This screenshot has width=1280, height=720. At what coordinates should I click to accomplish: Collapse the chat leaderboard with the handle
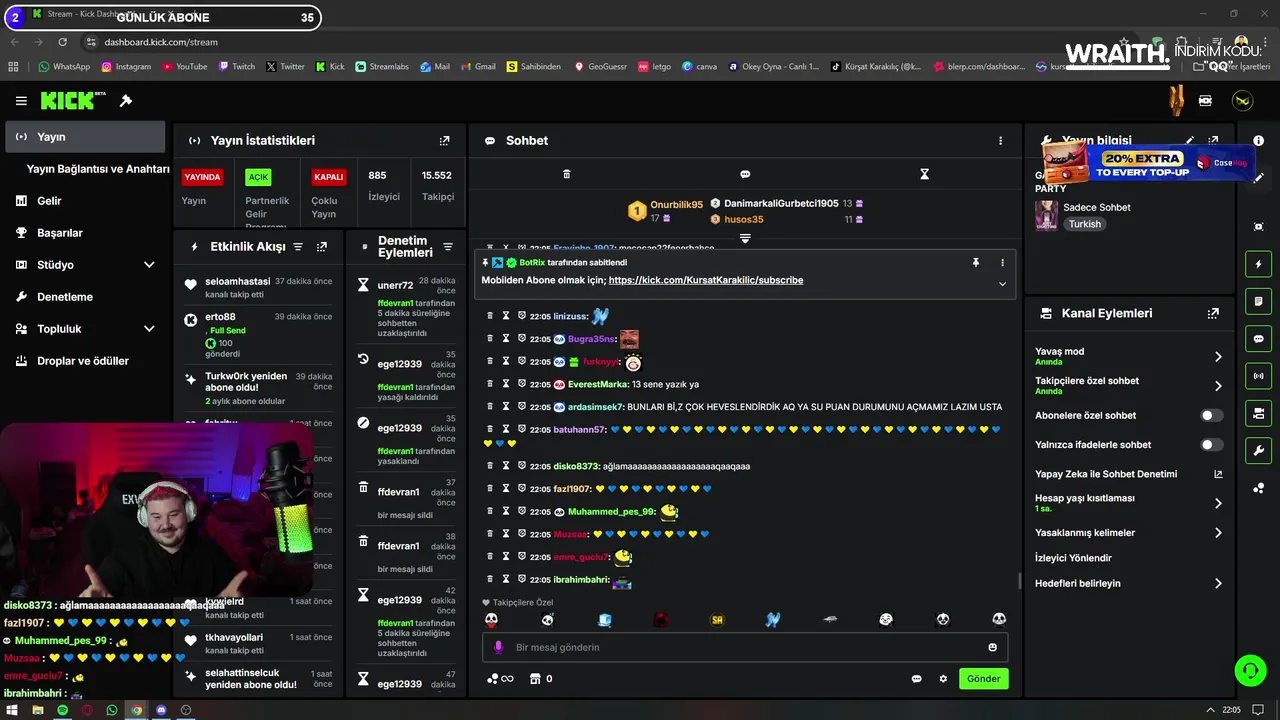click(x=745, y=238)
